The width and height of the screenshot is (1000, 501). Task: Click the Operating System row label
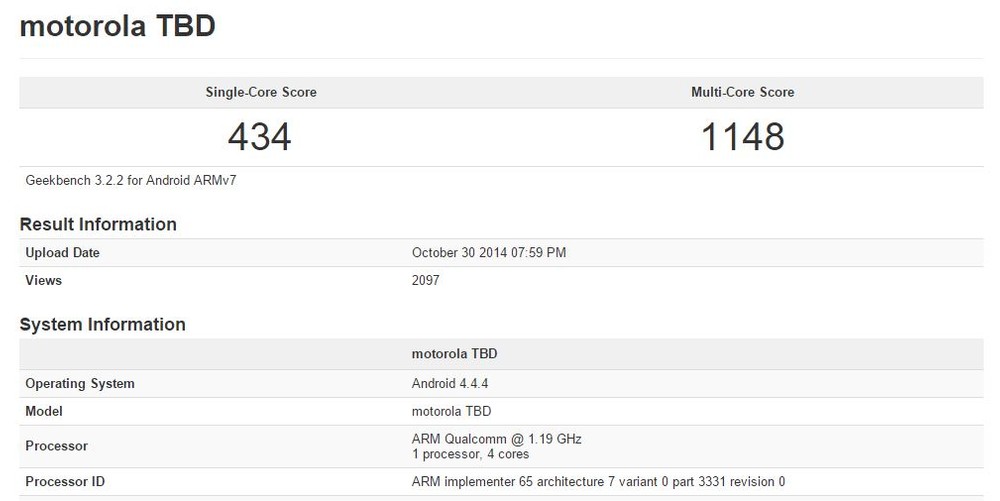coord(80,384)
